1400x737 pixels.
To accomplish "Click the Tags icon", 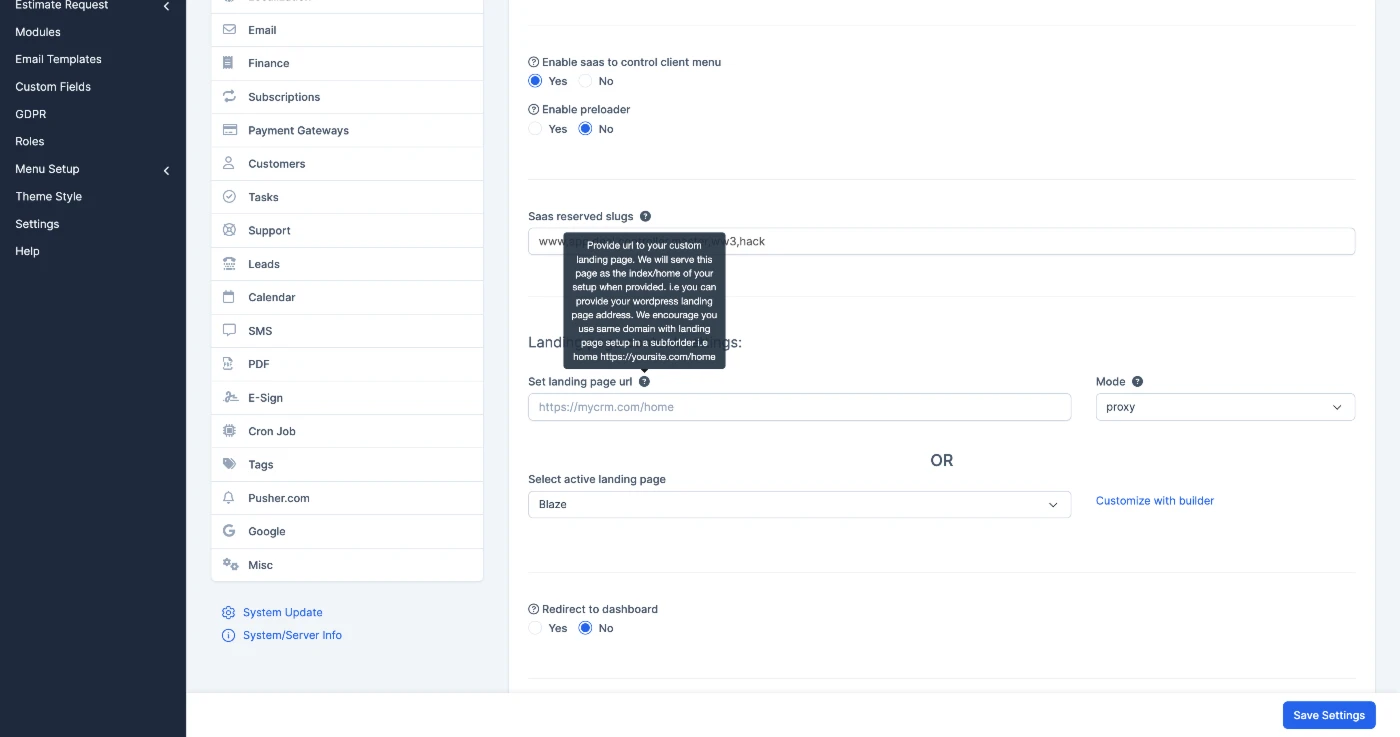I will (229, 464).
